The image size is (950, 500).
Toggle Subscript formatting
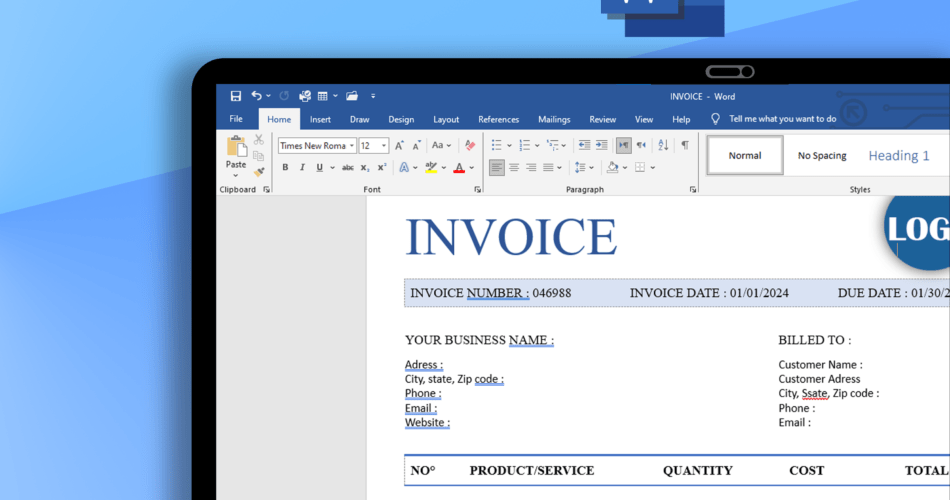[x=365, y=168]
